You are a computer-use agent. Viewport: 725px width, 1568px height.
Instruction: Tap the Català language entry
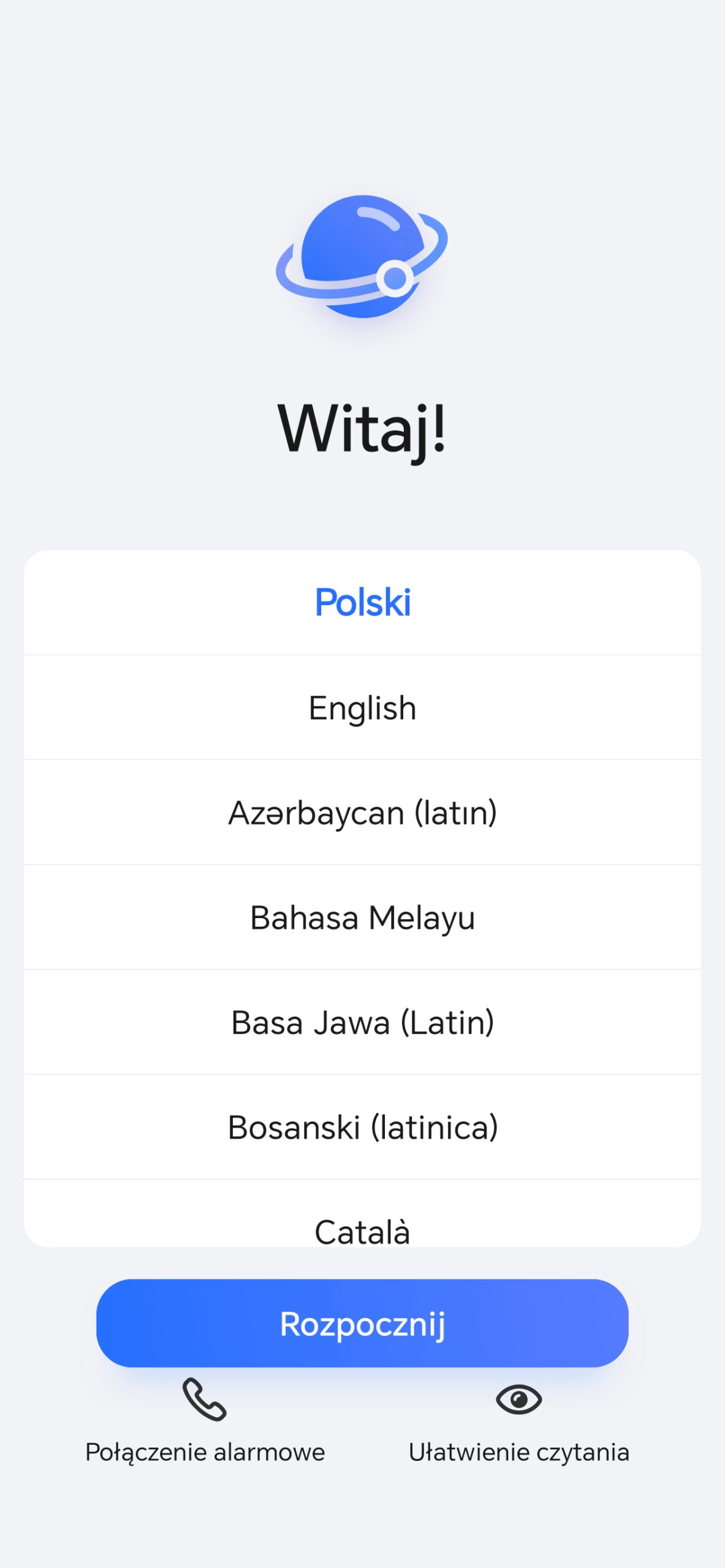362,1230
